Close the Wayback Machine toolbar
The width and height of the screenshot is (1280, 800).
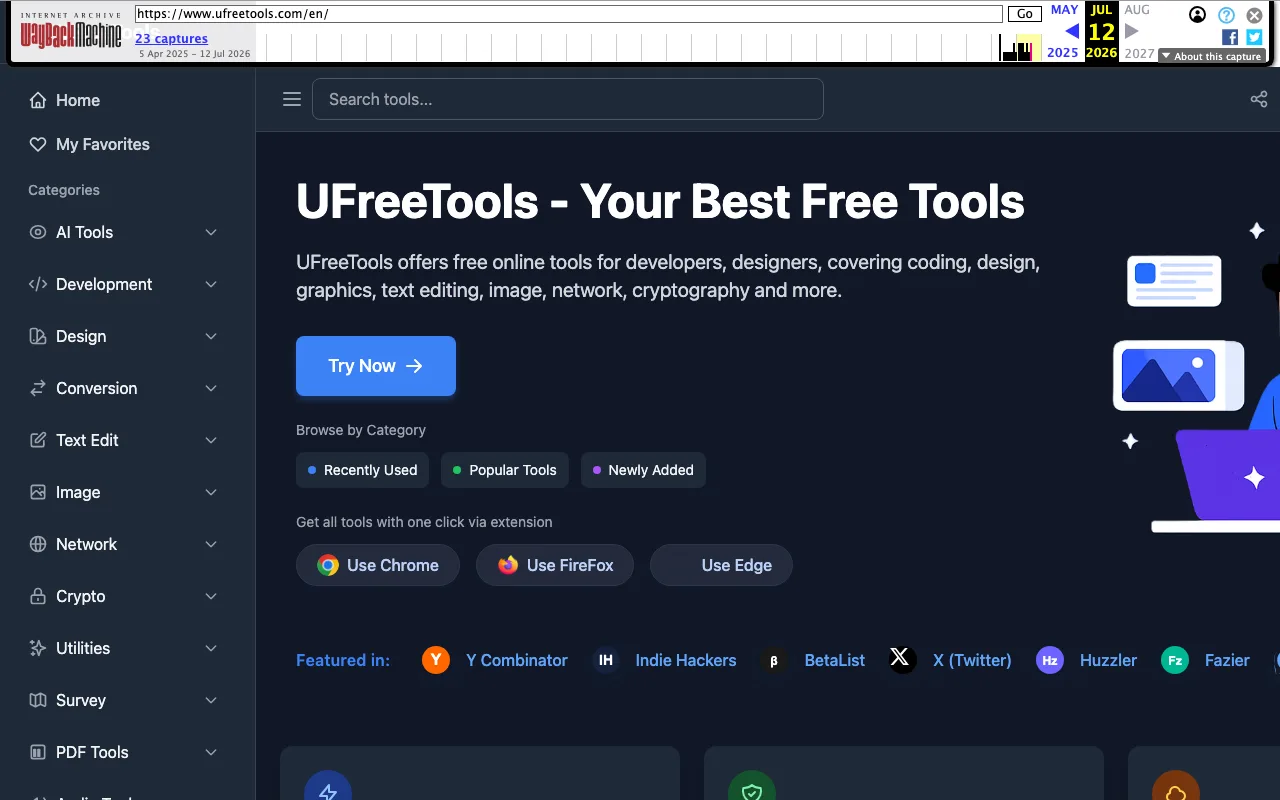point(1254,15)
